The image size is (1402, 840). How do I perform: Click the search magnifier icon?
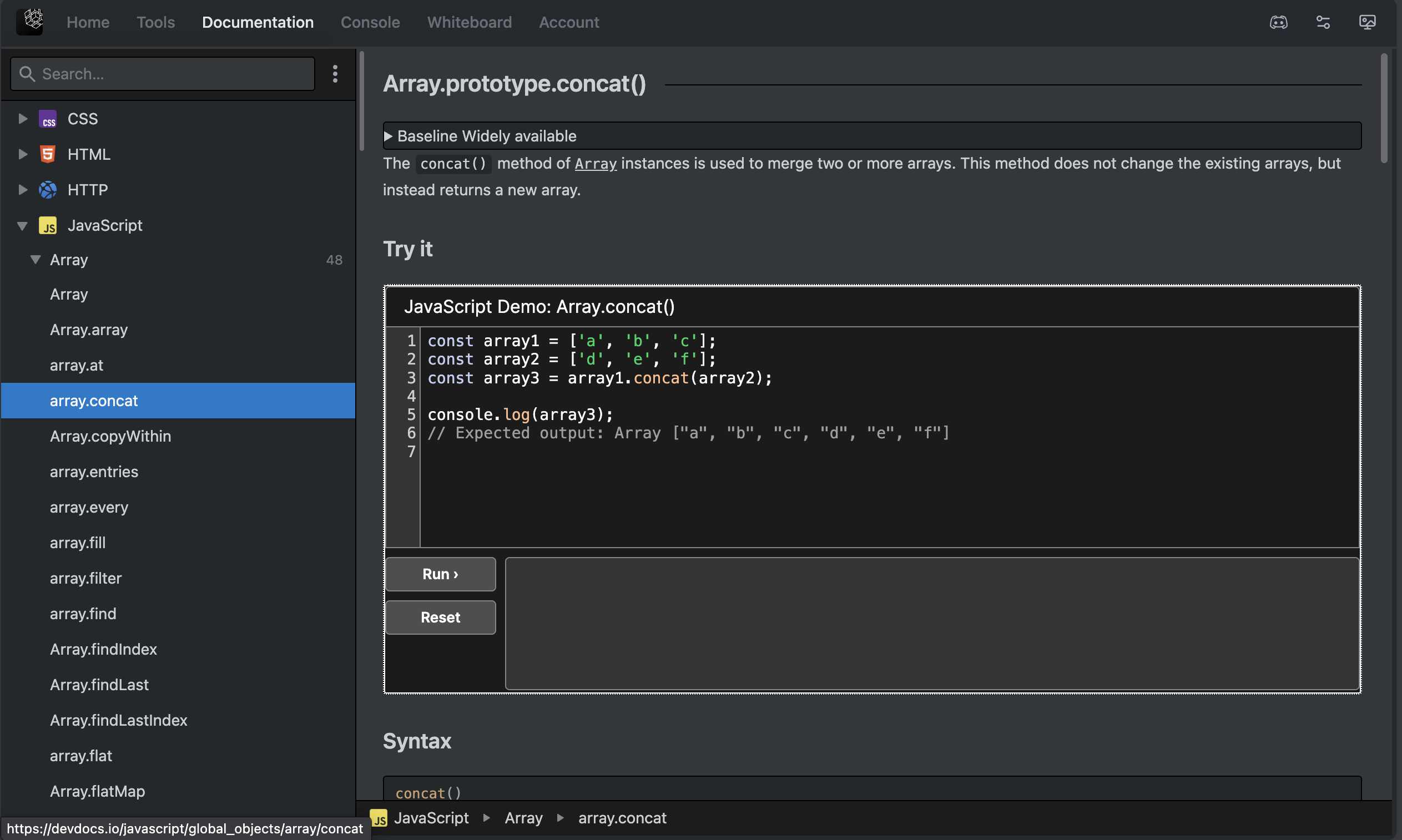(27, 74)
